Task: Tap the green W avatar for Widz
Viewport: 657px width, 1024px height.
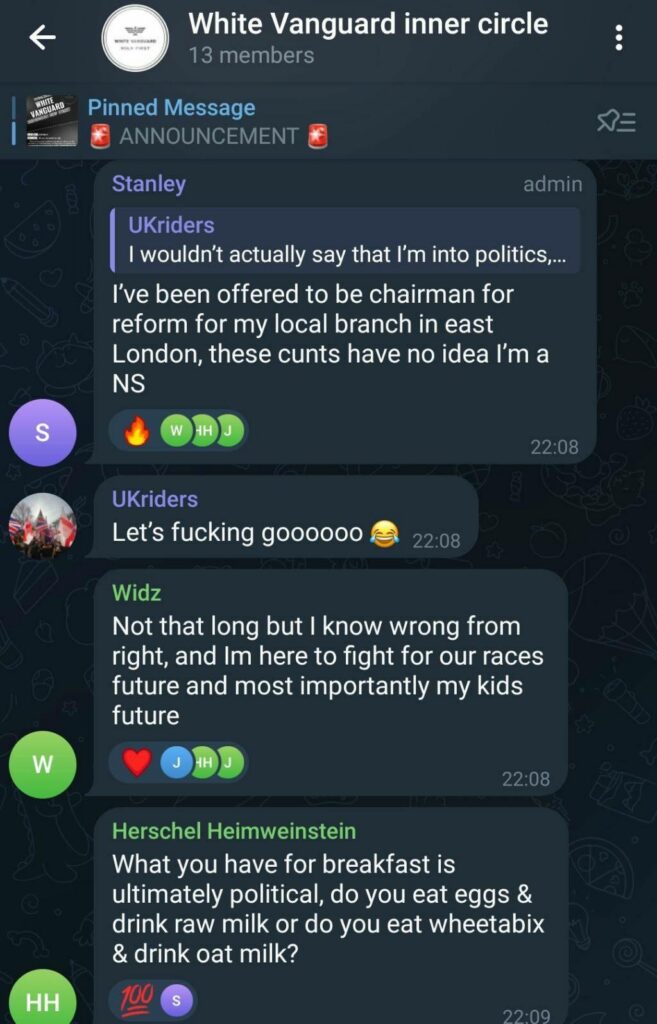Action: (42, 765)
